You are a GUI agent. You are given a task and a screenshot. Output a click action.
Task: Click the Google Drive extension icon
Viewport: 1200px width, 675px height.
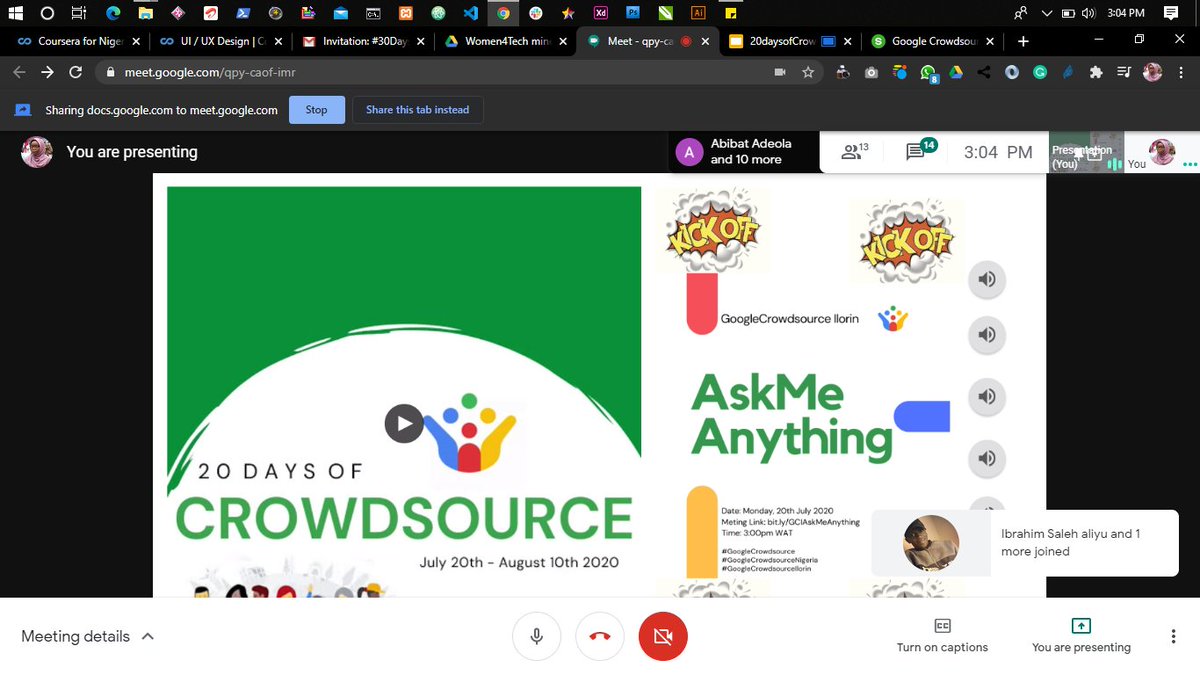pyautogui.click(x=956, y=73)
